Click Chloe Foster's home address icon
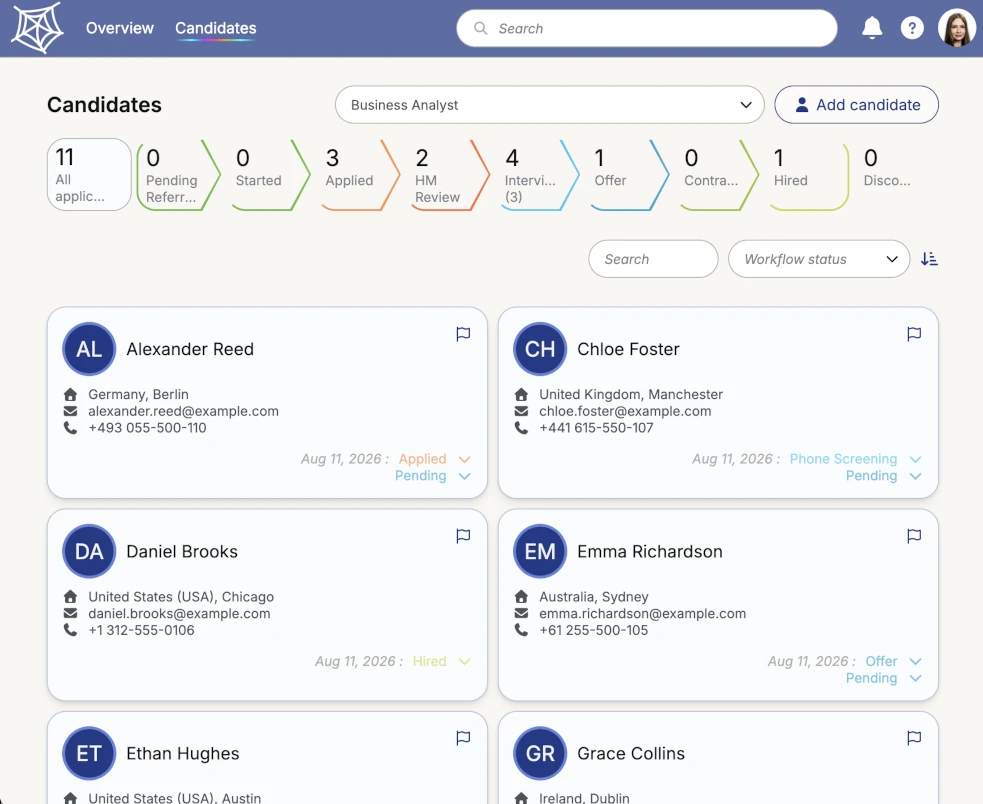983x804 pixels. [521, 394]
